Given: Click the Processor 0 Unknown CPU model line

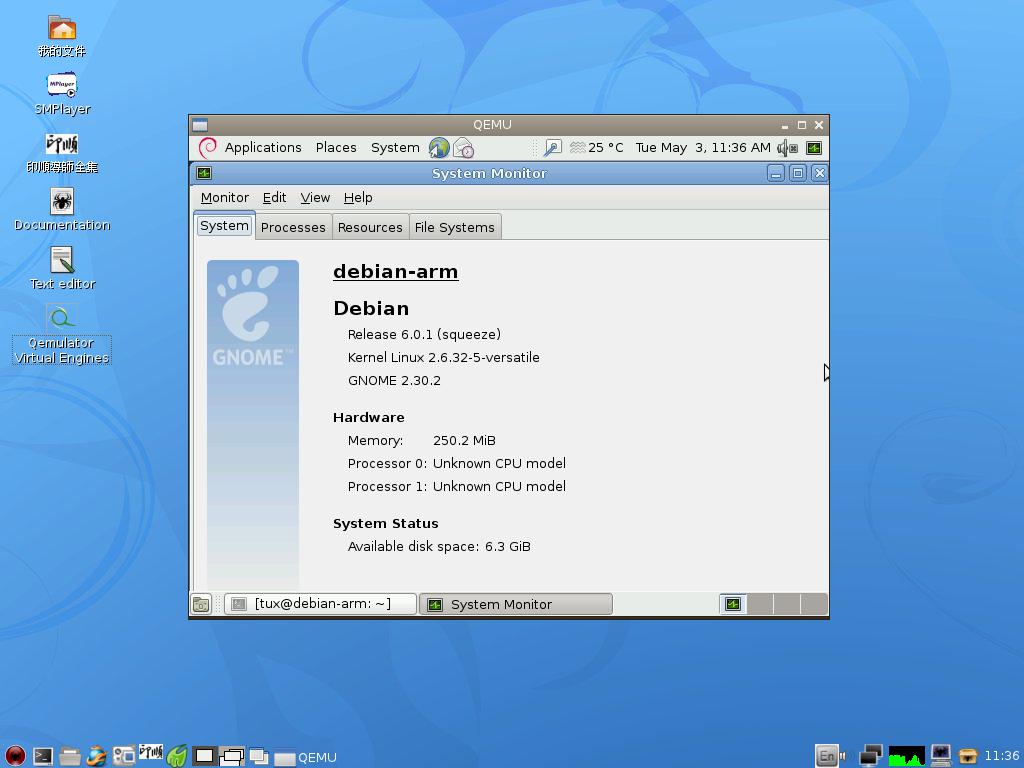Looking at the screenshot, I should (x=456, y=464).
